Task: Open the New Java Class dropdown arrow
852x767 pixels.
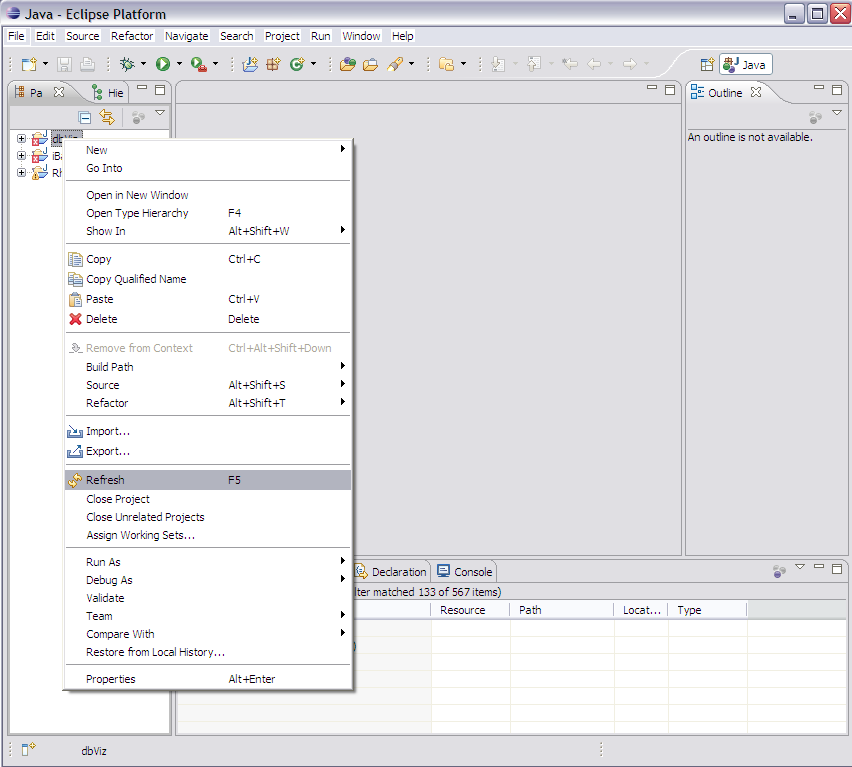Action: [313, 64]
